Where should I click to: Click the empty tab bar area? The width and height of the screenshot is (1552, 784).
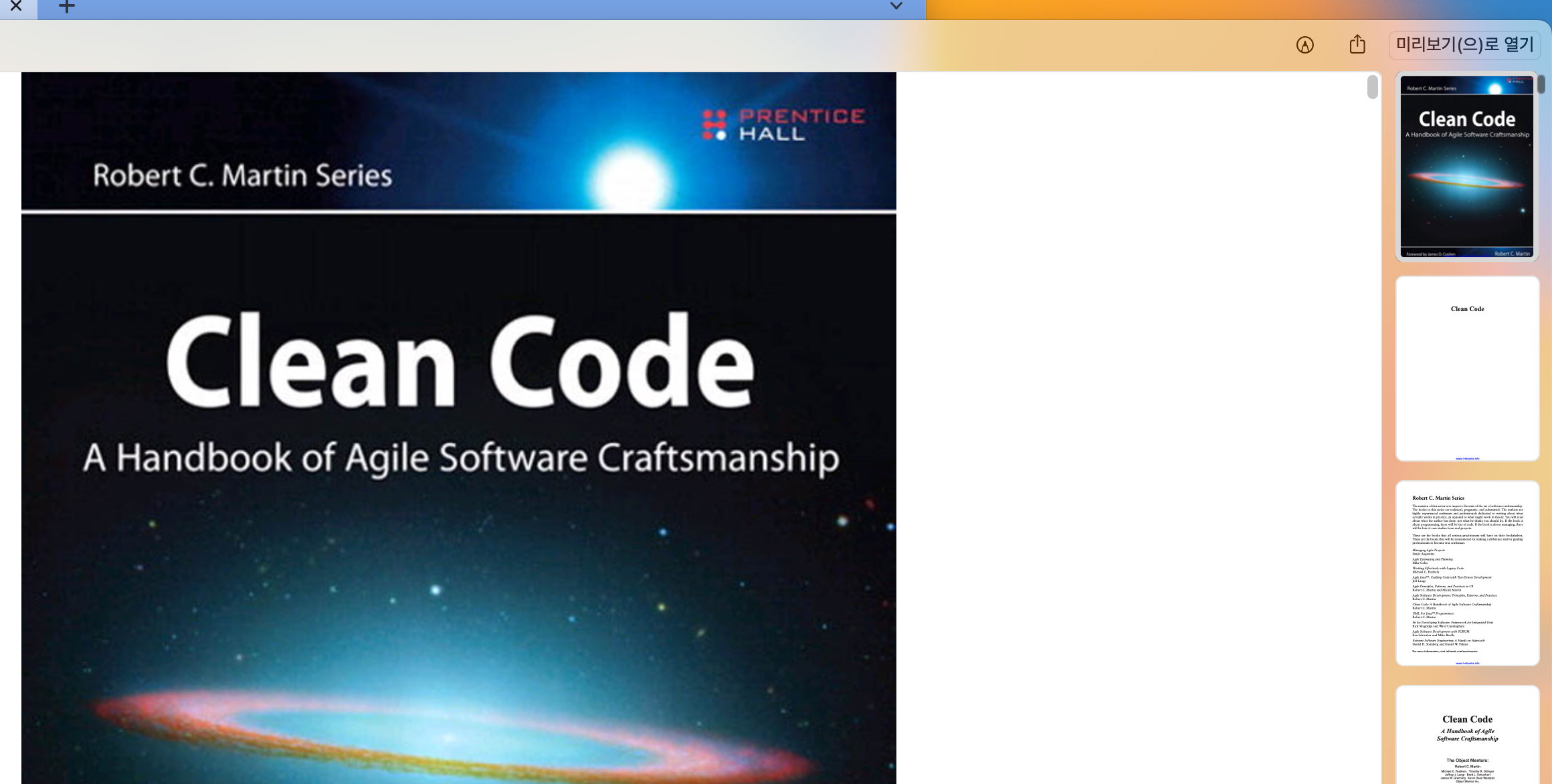coord(468,8)
